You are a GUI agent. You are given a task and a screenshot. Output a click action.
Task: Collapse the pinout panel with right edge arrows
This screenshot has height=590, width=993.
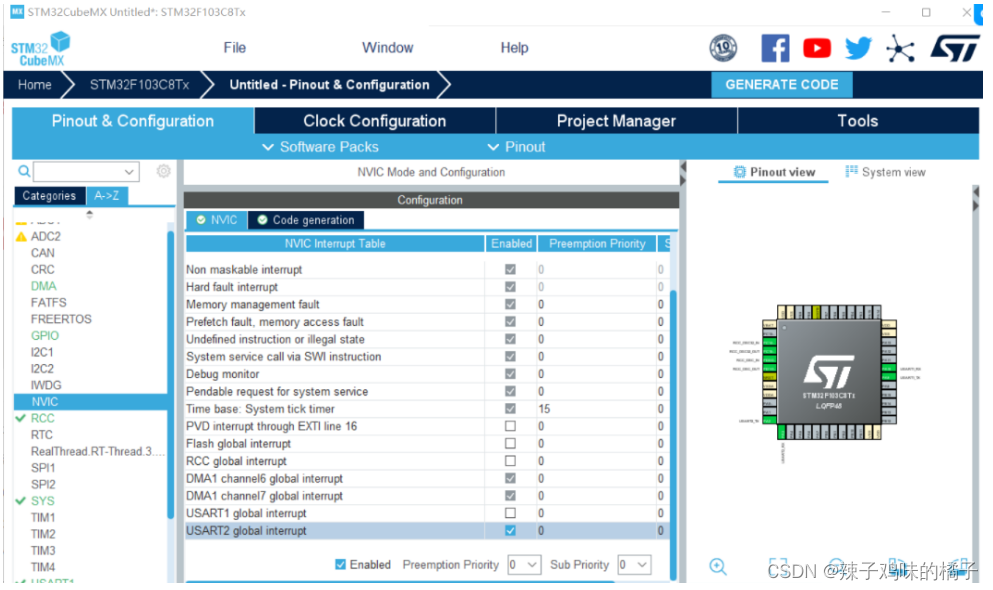975,199
